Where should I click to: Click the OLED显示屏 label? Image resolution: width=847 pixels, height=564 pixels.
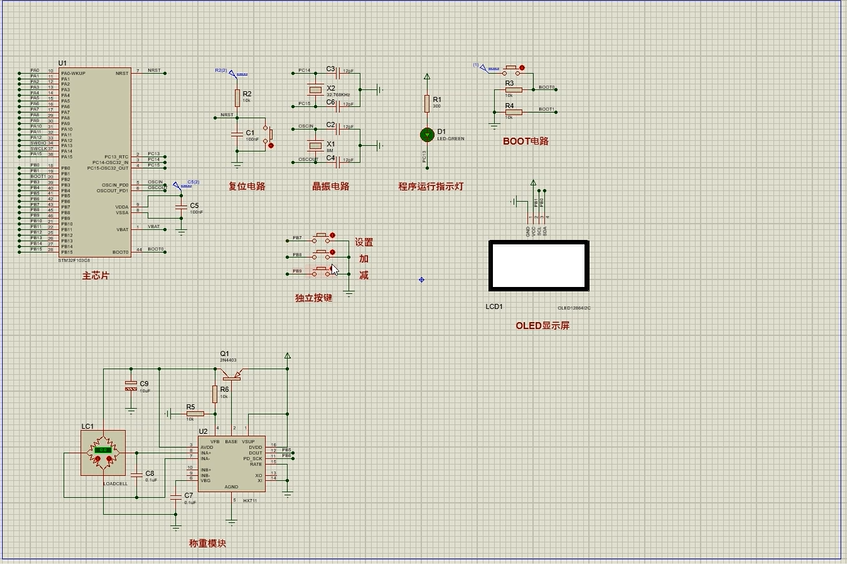point(542,326)
